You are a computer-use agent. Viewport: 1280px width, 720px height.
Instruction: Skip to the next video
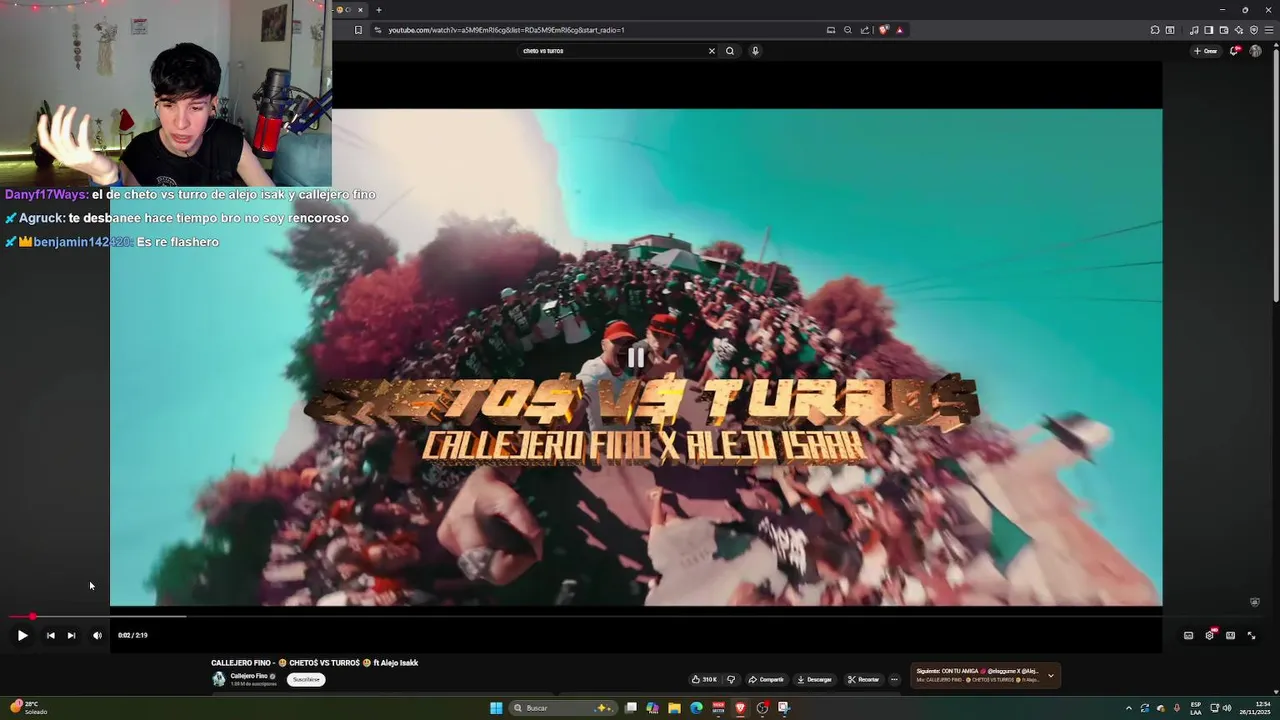click(x=71, y=635)
